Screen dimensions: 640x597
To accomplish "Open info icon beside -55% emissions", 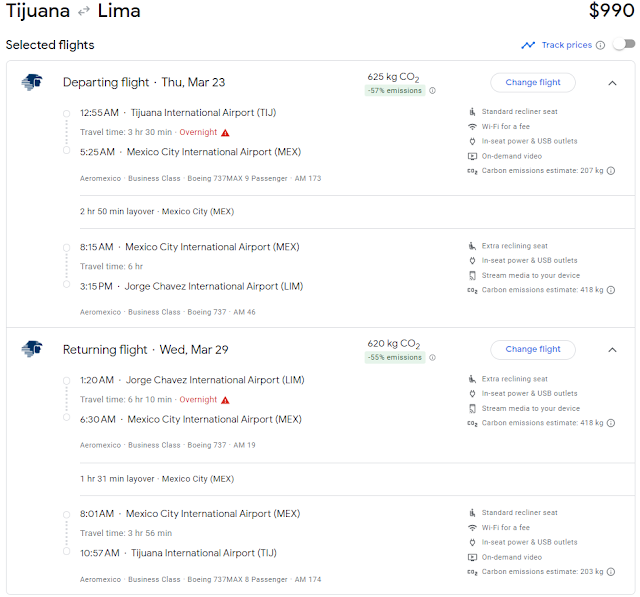I will (432, 357).
